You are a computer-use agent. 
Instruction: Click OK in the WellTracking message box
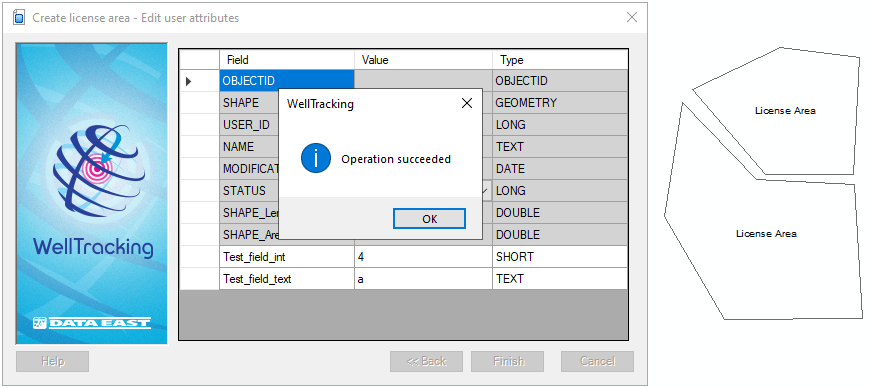(430, 219)
